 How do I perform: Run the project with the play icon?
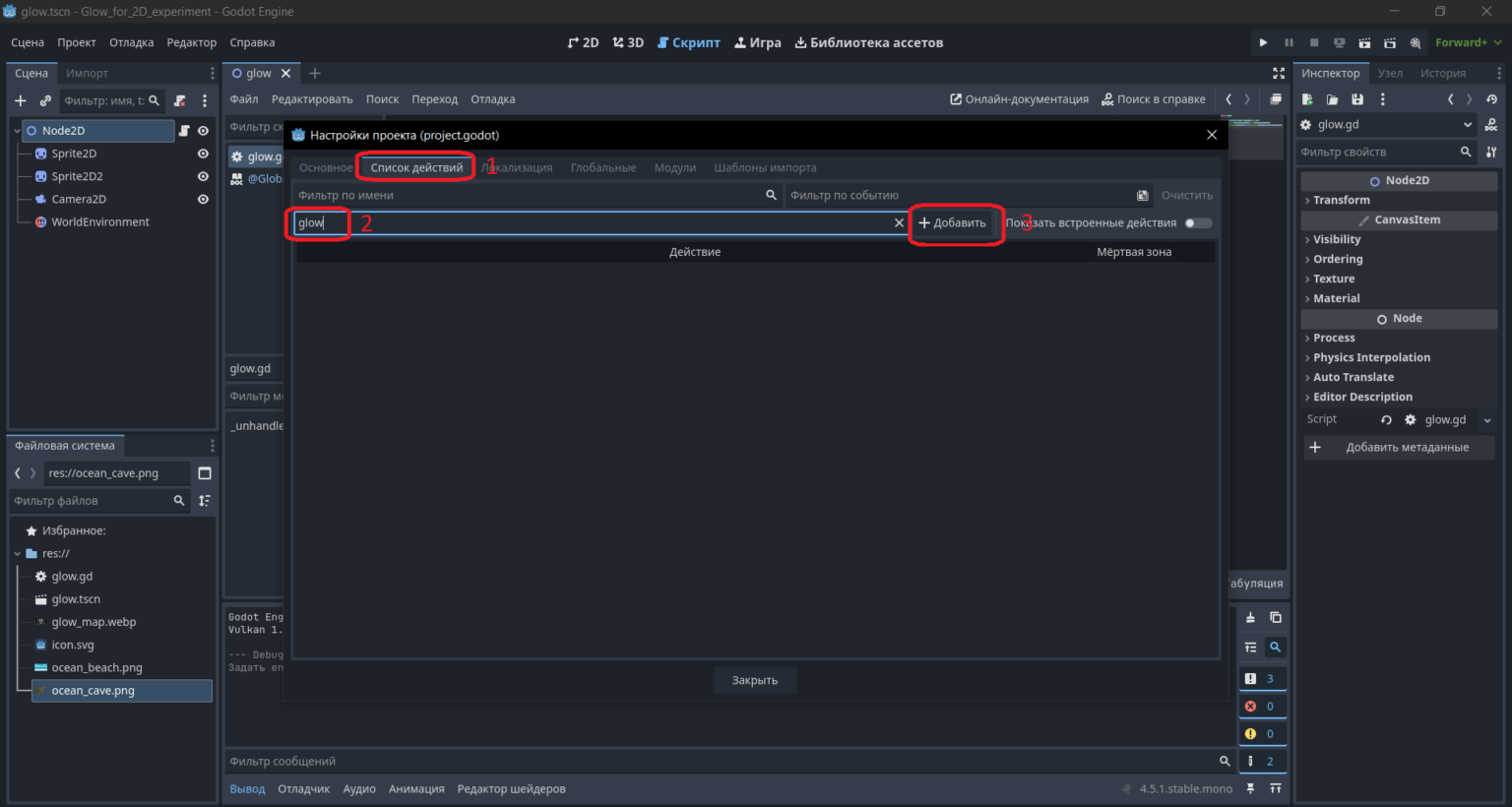click(1263, 42)
